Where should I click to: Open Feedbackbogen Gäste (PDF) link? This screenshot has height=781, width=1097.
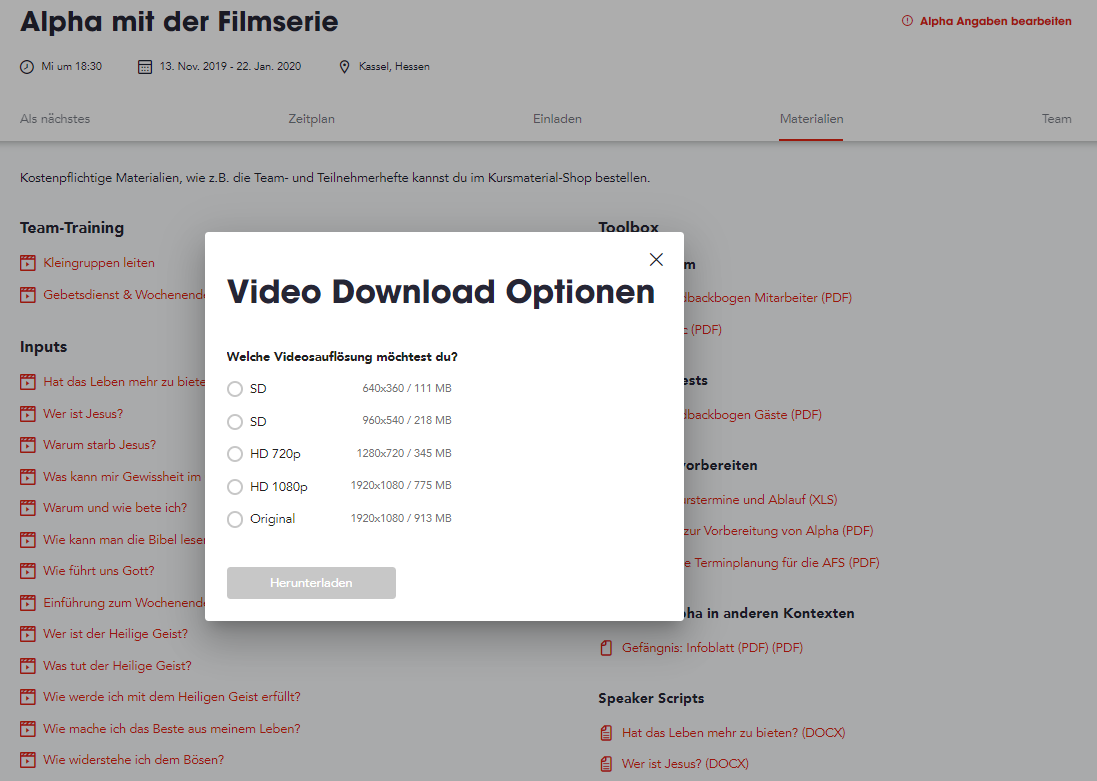click(x=753, y=415)
